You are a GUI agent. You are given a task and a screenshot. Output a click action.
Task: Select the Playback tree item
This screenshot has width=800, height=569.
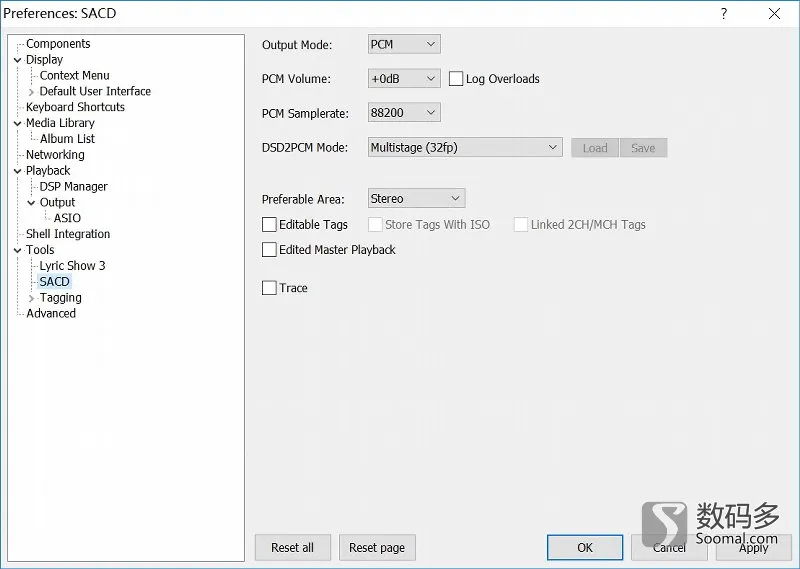48,170
